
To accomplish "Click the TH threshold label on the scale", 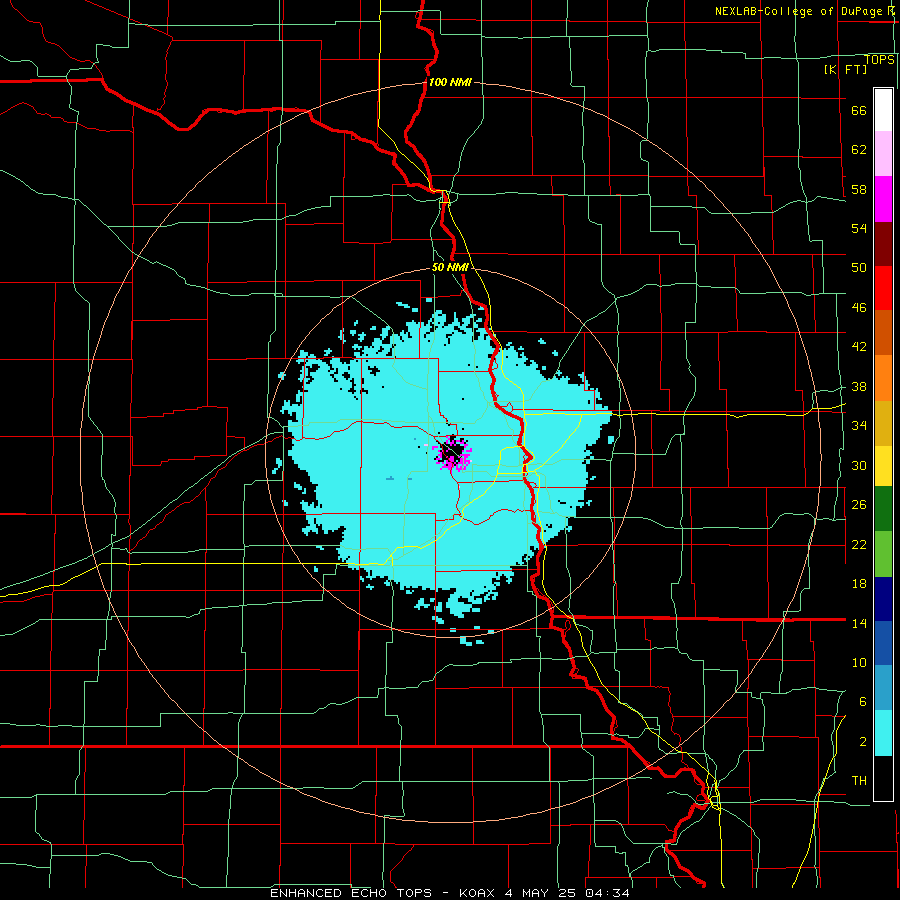I will point(859,781).
